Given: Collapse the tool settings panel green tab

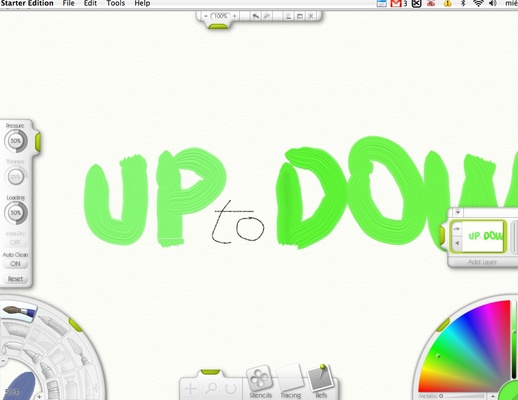Looking at the screenshot, I should coord(38,141).
